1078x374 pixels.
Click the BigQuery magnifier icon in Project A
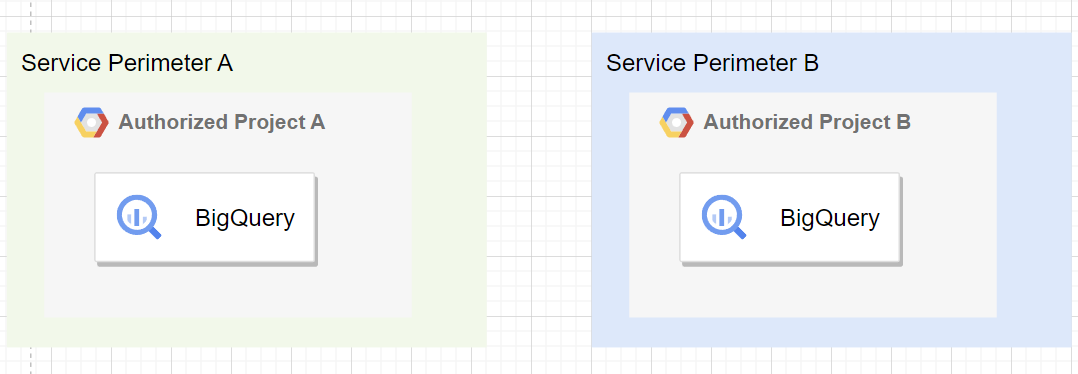point(139,217)
